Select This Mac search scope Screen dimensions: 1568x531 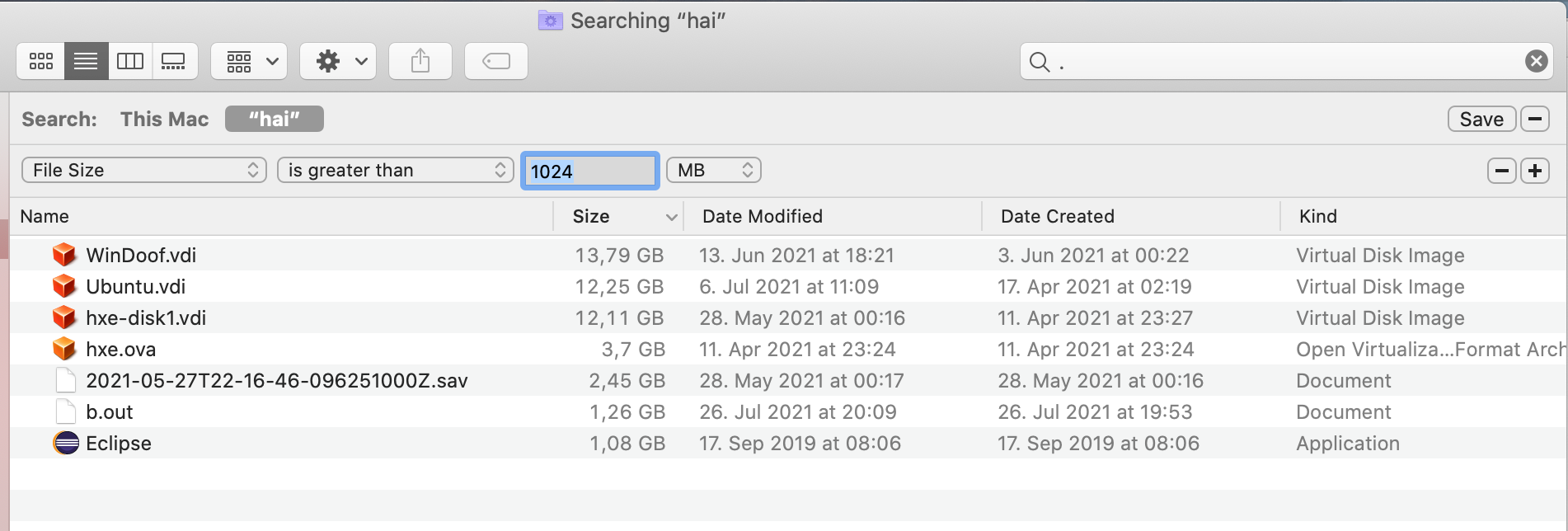coord(164,120)
